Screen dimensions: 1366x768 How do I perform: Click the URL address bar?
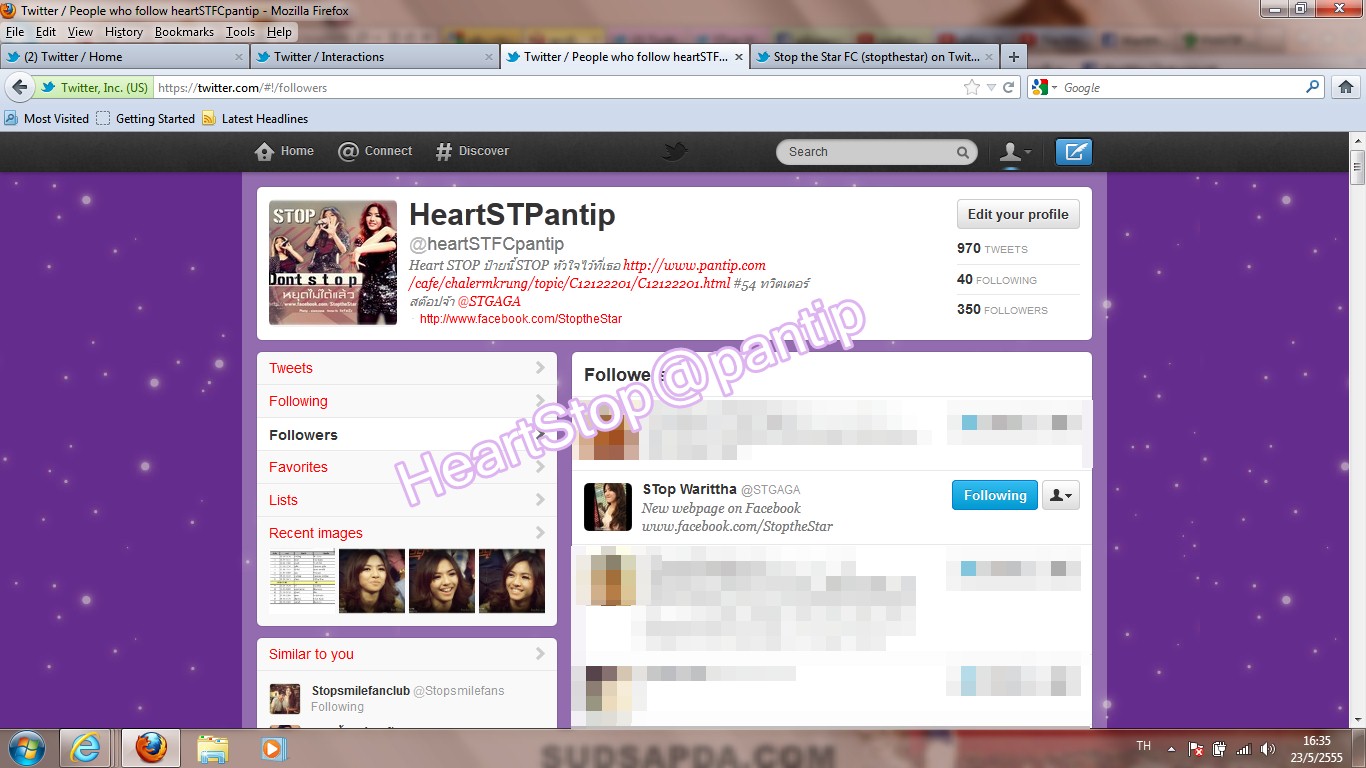point(558,87)
